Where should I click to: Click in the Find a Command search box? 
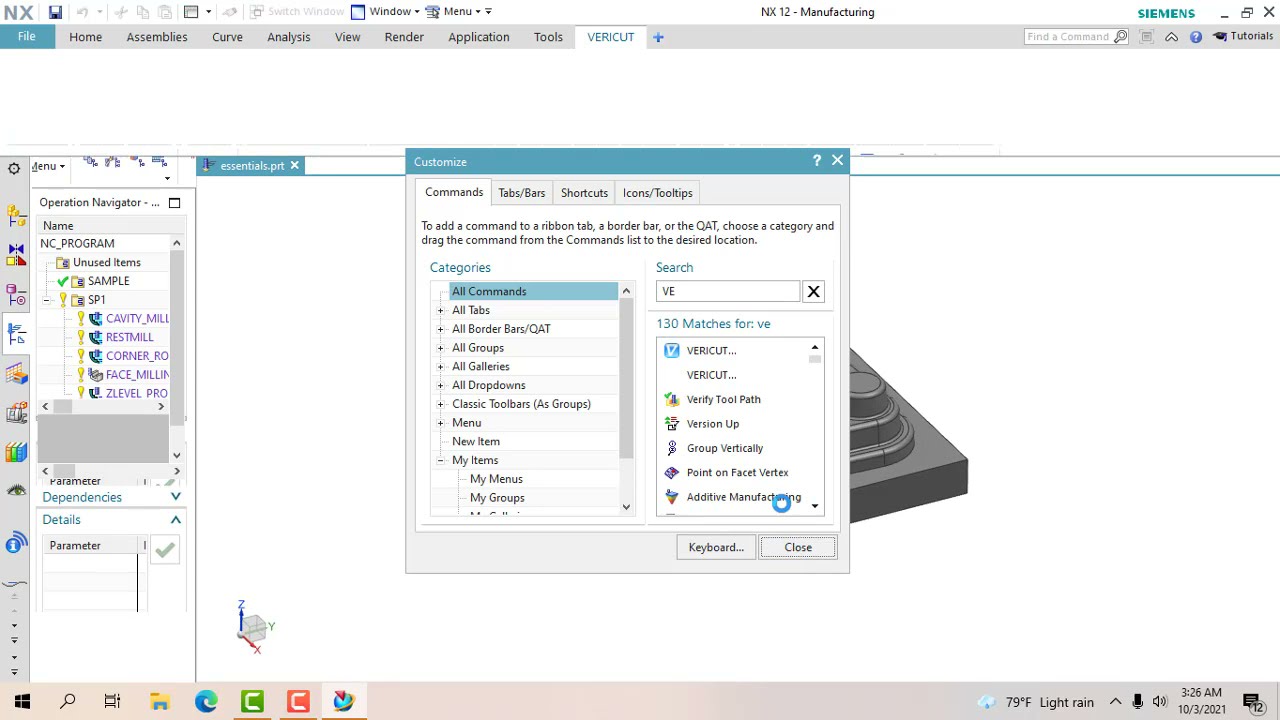point(1069,37)
